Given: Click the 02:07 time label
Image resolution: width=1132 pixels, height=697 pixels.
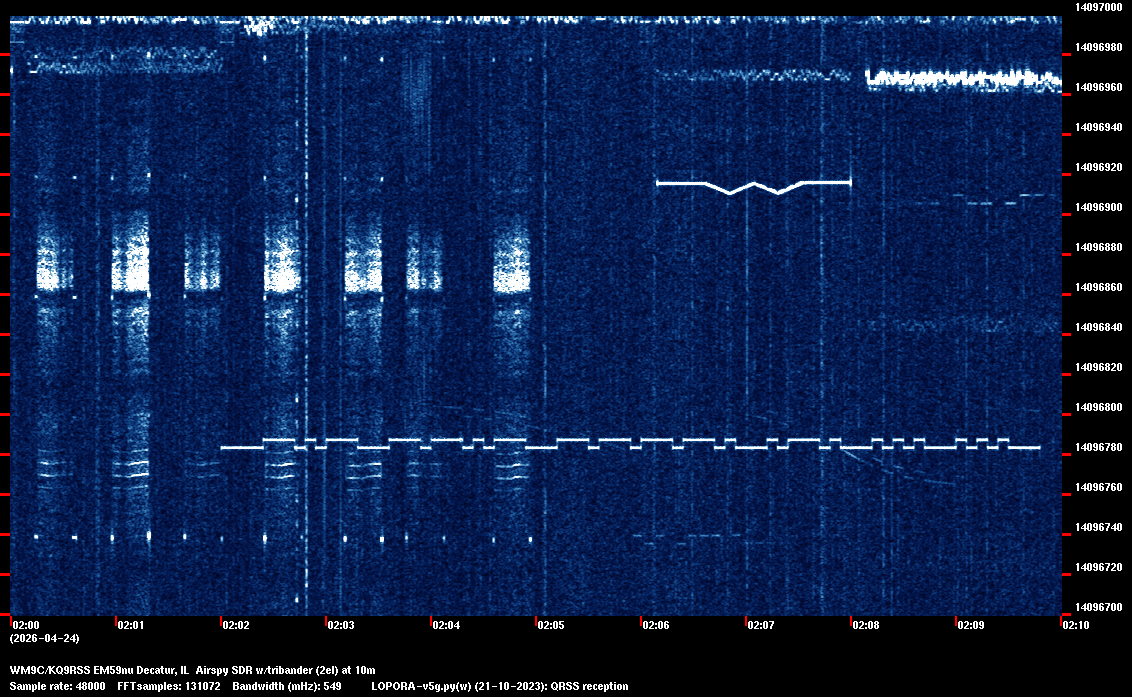Looking at the screenshot, I should [x=761, y=625].
